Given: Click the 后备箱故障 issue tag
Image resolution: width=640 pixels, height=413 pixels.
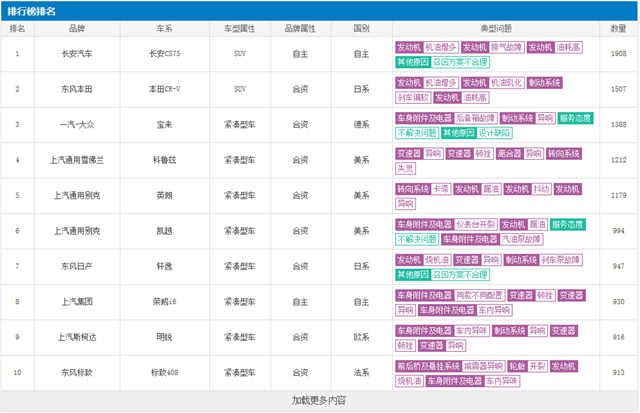Looking at the screenshot, I should click(475, 118).
